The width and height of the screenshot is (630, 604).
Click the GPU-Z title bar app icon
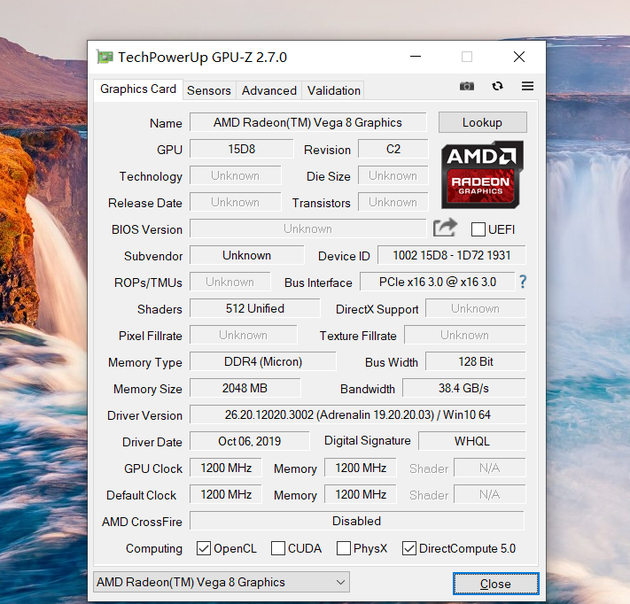coord(104,57)
